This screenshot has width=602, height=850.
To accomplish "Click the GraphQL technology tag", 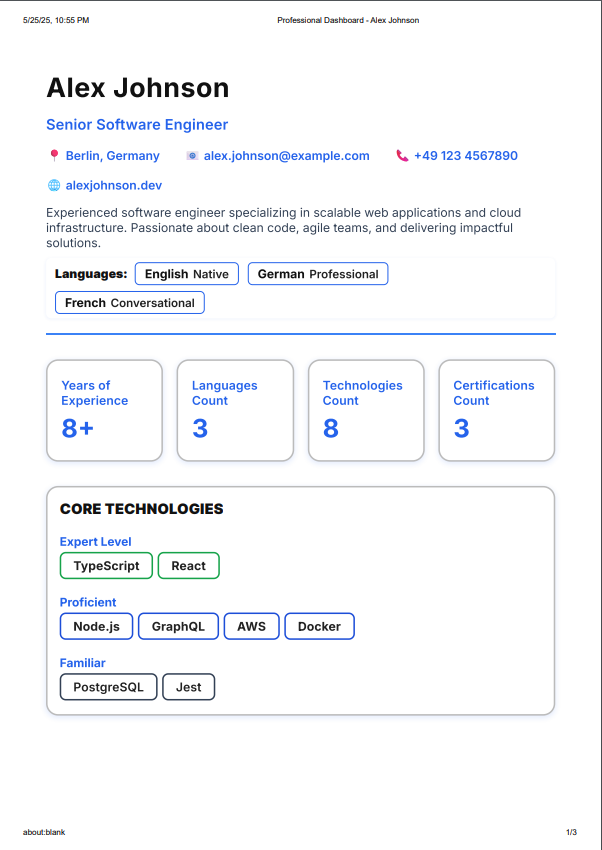I will pyautogui.click(x=178, y=626).
